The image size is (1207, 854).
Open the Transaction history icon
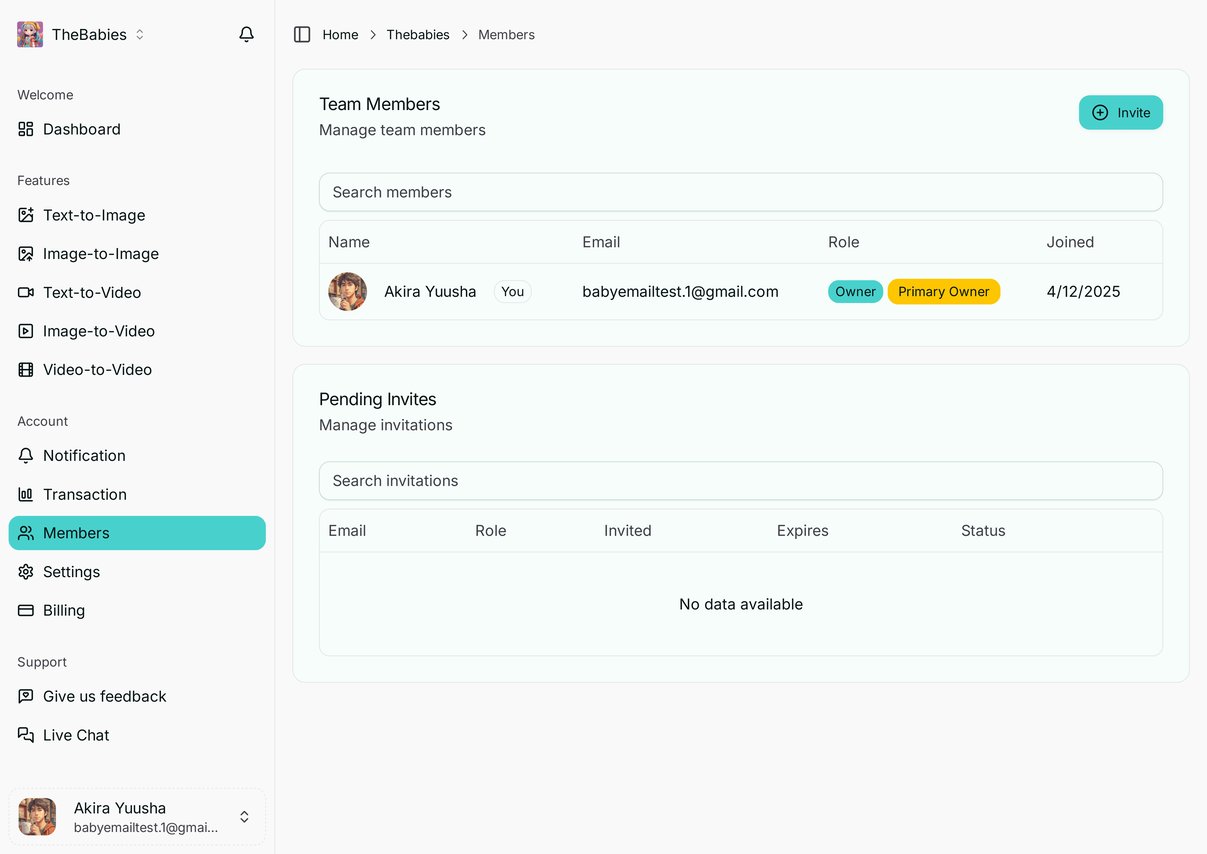tap(28, 494)
